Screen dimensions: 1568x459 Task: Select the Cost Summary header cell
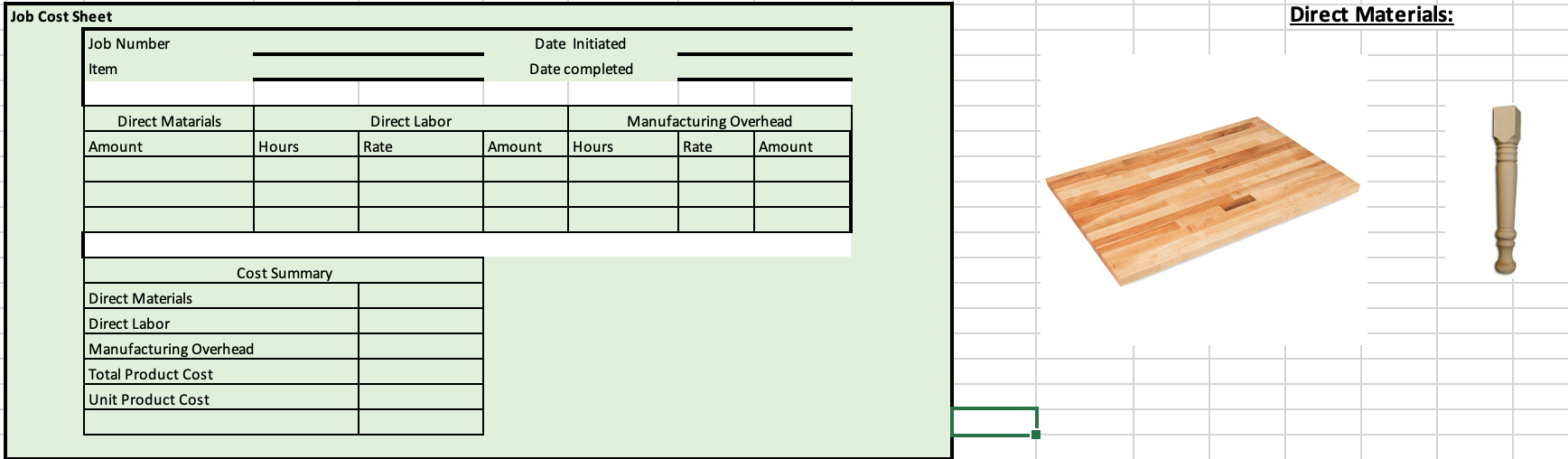pos(284,273)
